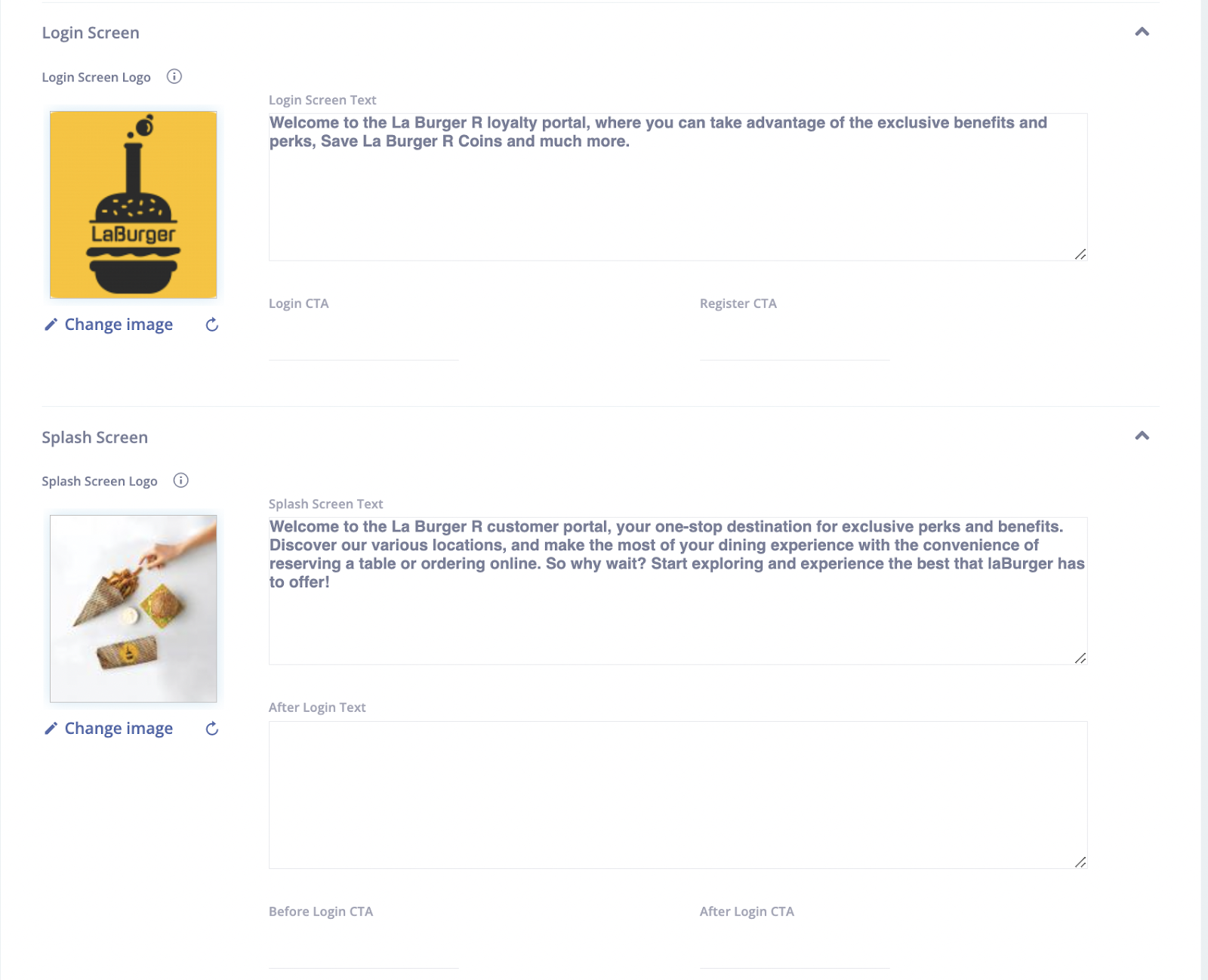Reset the login screen logo image
The width and height of the screenshot is (1208, 980).
tap(212, 325)
